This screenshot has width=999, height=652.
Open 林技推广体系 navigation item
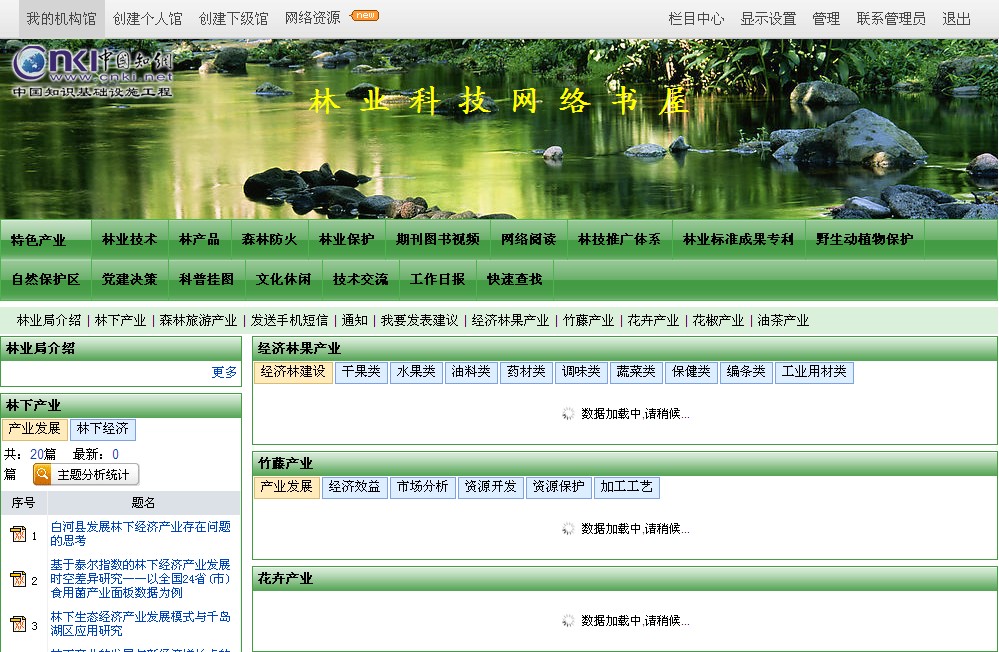coord(619,239)
